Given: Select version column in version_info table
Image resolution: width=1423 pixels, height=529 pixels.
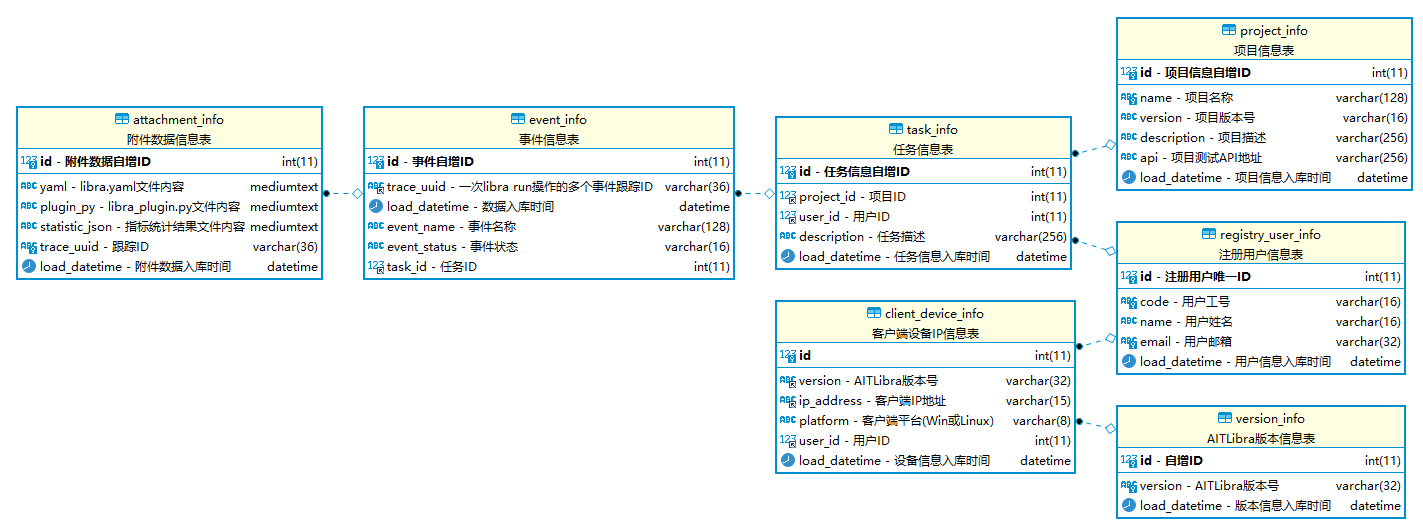Looking at the screenshot, I should [1261, 486].
